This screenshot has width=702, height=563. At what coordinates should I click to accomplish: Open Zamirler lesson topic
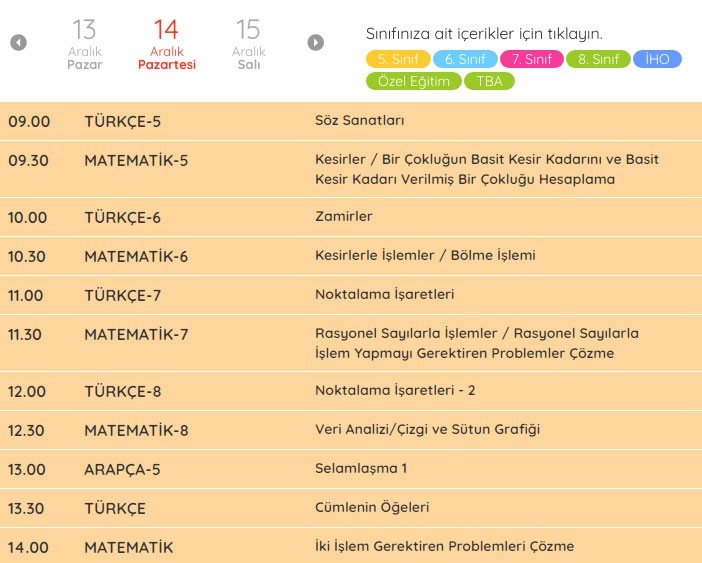[344, 217]
